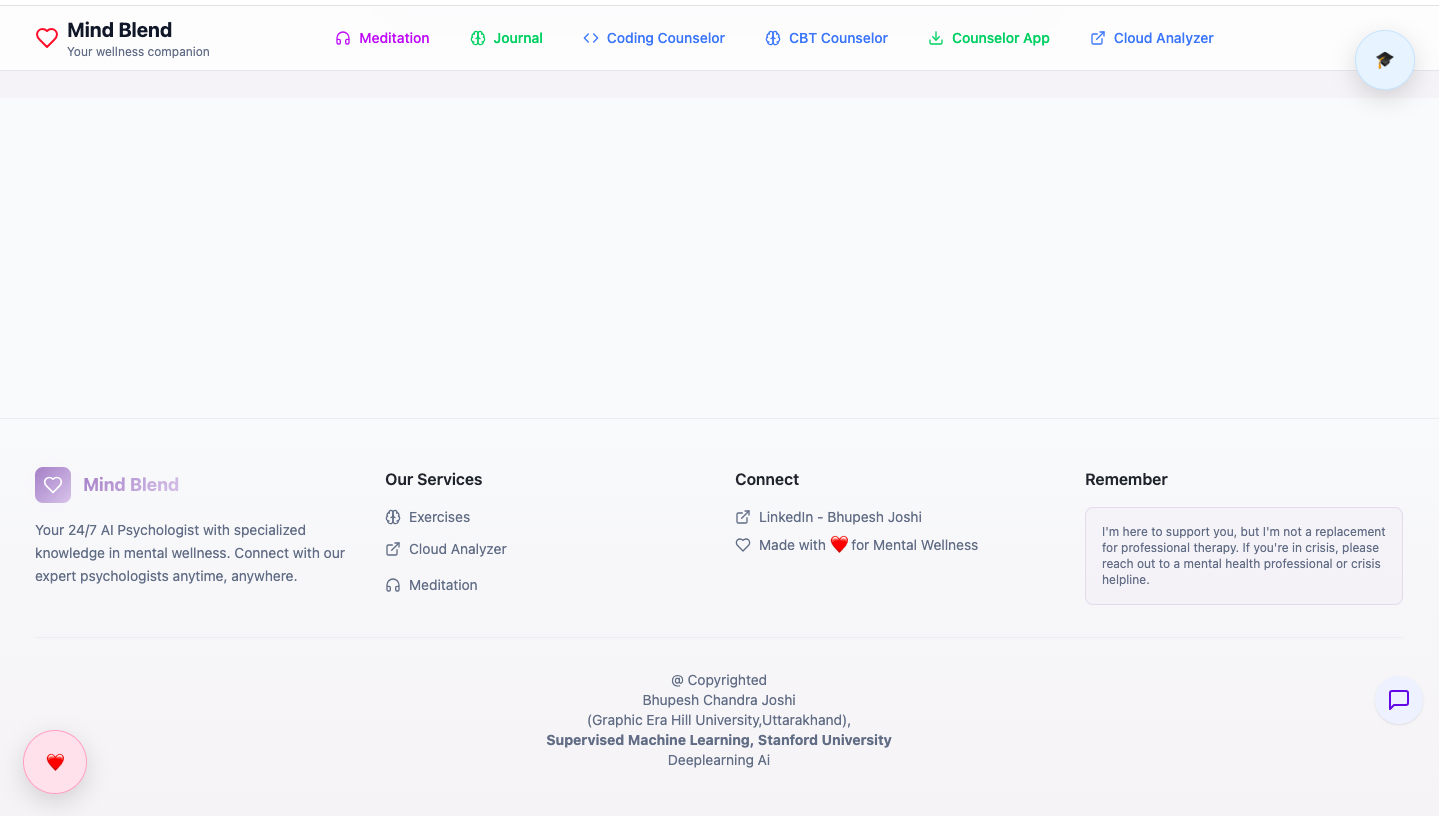Viewport: 1439px width, 816px height.
Task: Click the Graphic Era Hill University text
Action: pos(719,720)
